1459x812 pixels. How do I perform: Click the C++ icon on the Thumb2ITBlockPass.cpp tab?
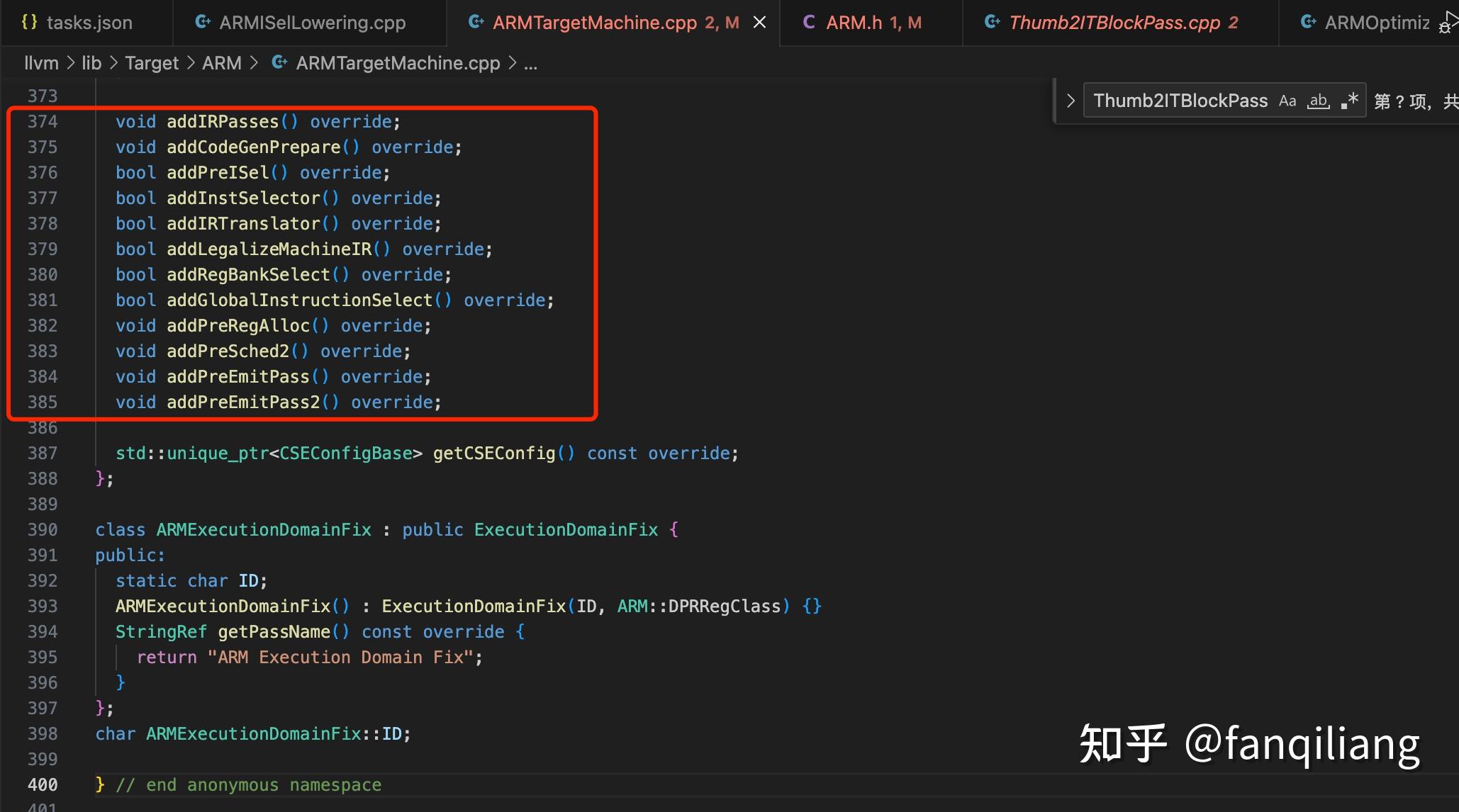(993, 23)
